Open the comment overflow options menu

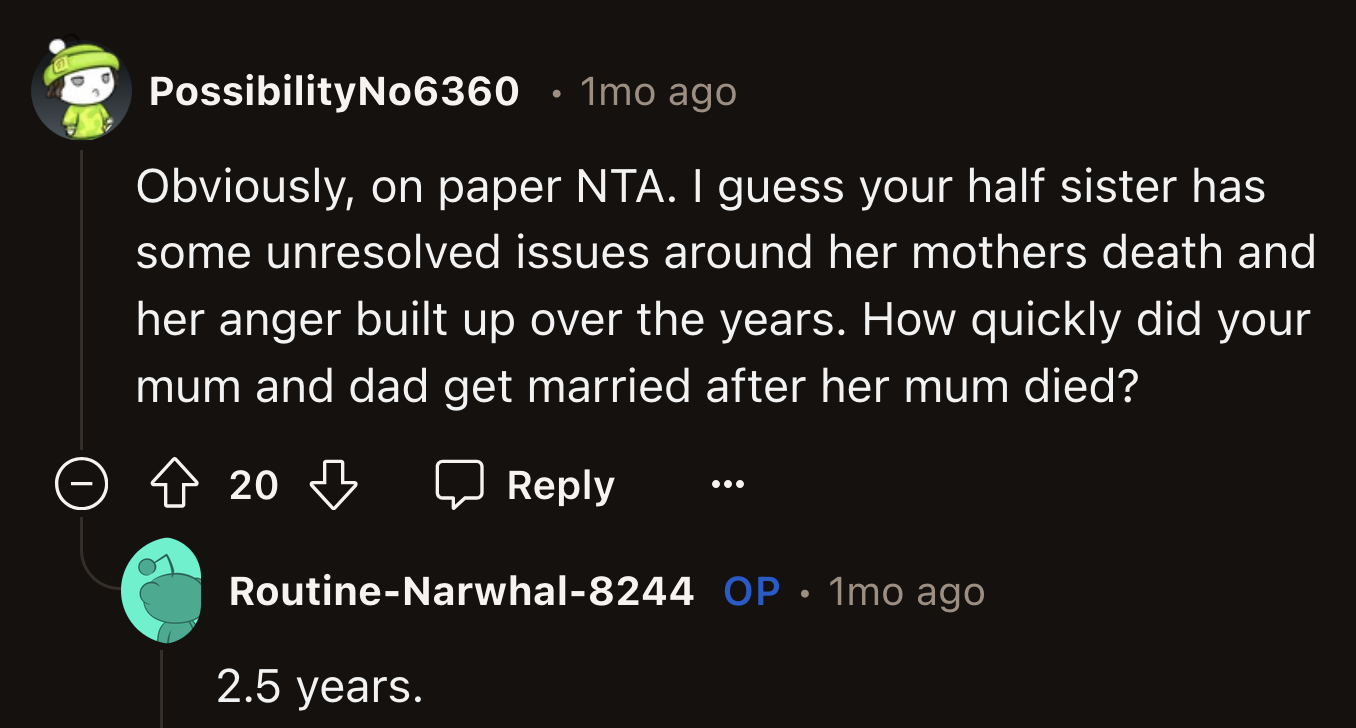click(727, 484)
